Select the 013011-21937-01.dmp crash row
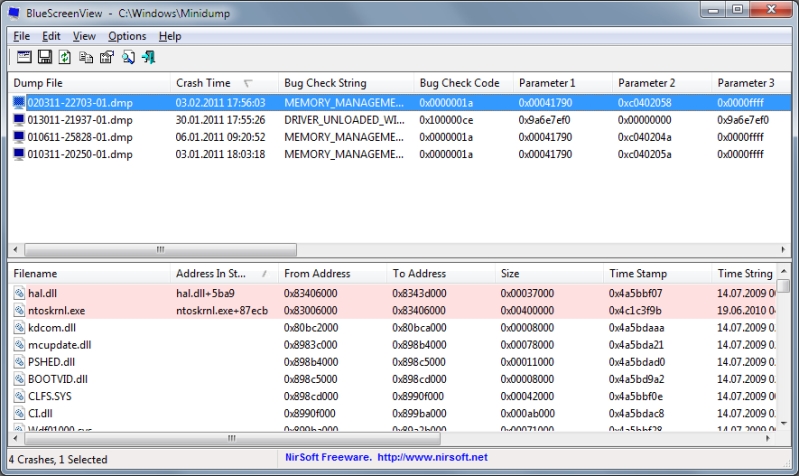The width and height of the screenshot is (799, 476). (400, 120)
